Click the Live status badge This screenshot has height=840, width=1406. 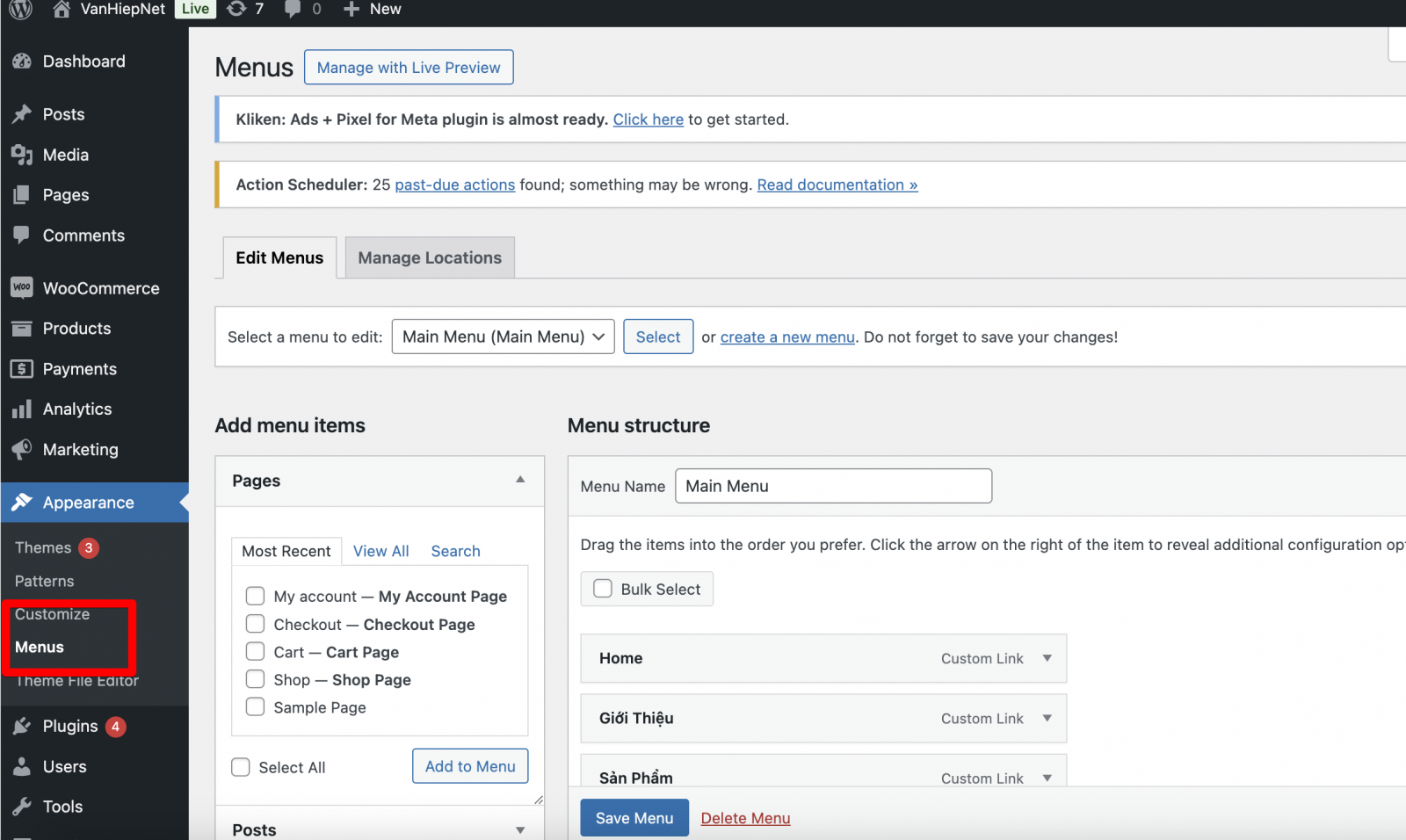[196, 9]
